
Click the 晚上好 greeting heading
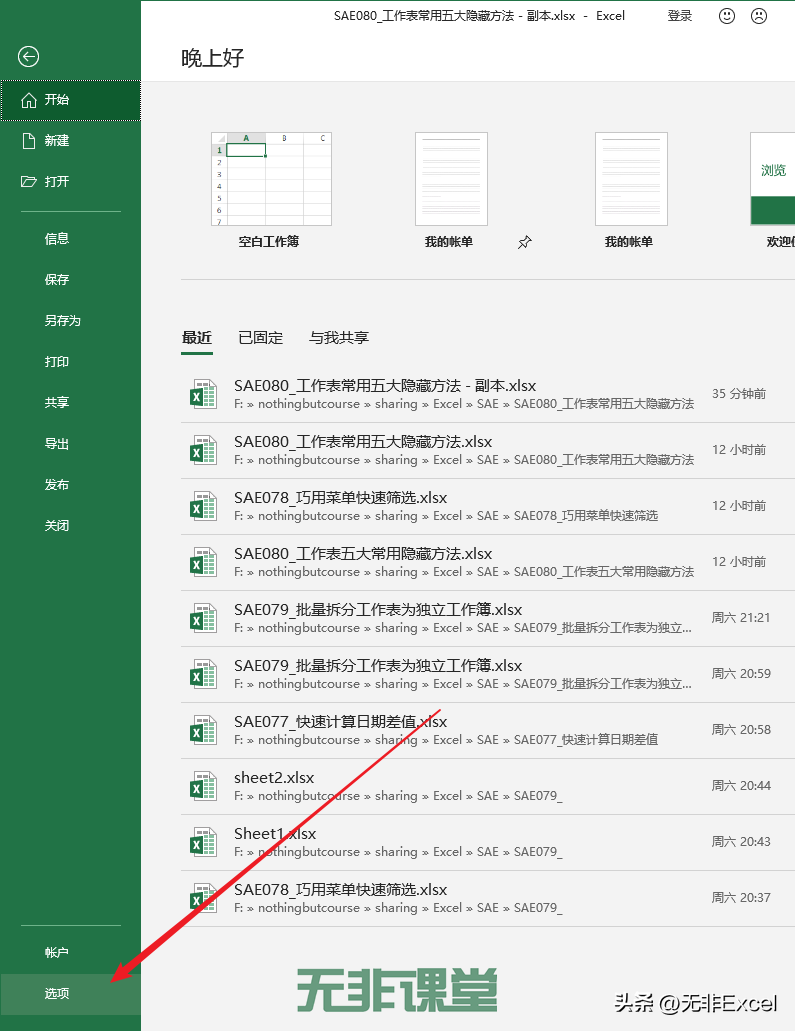click(212, 58)
